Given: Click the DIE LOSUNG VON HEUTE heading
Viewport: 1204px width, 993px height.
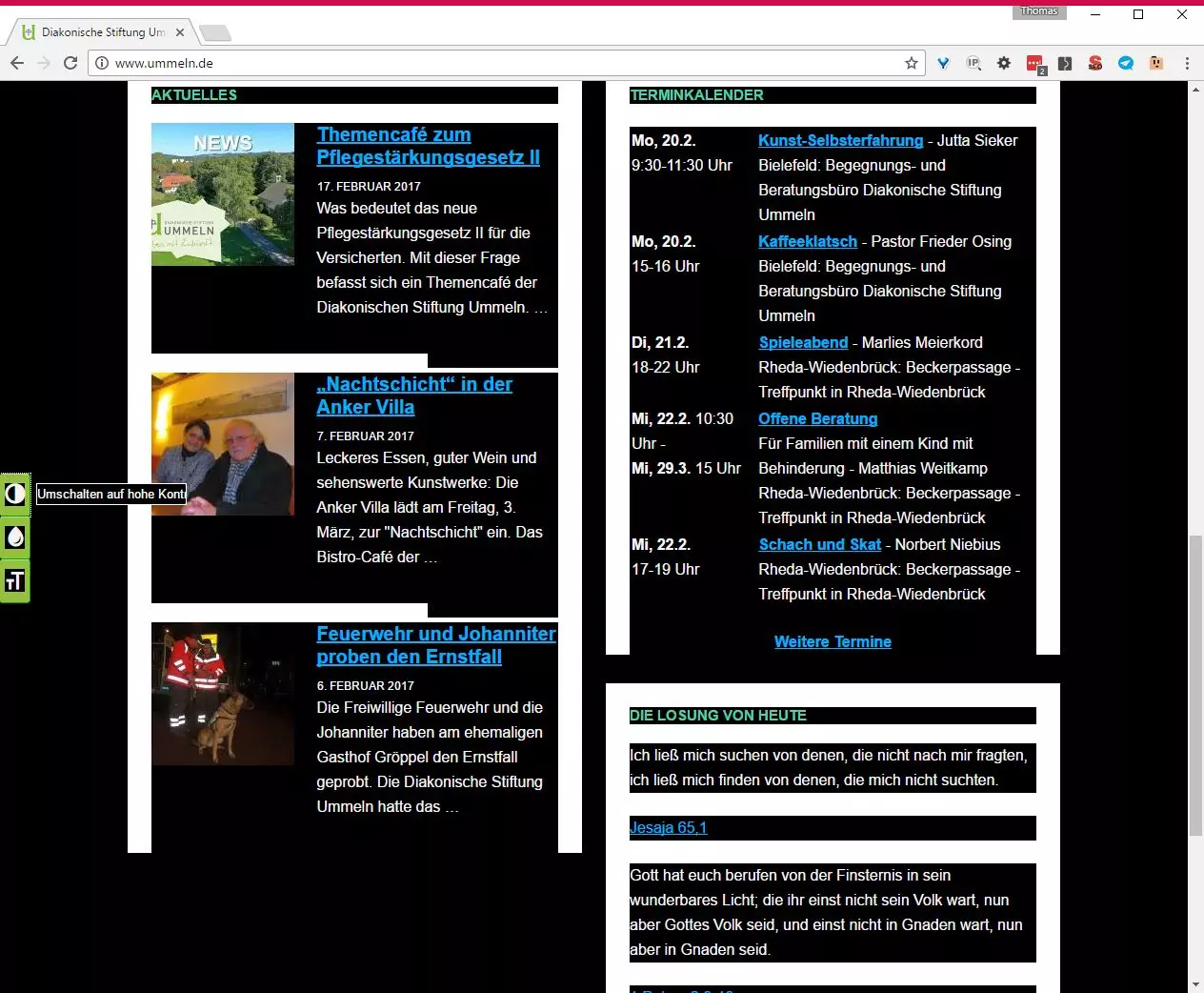Looking at the screenshot, I should [x=718, y=716].
